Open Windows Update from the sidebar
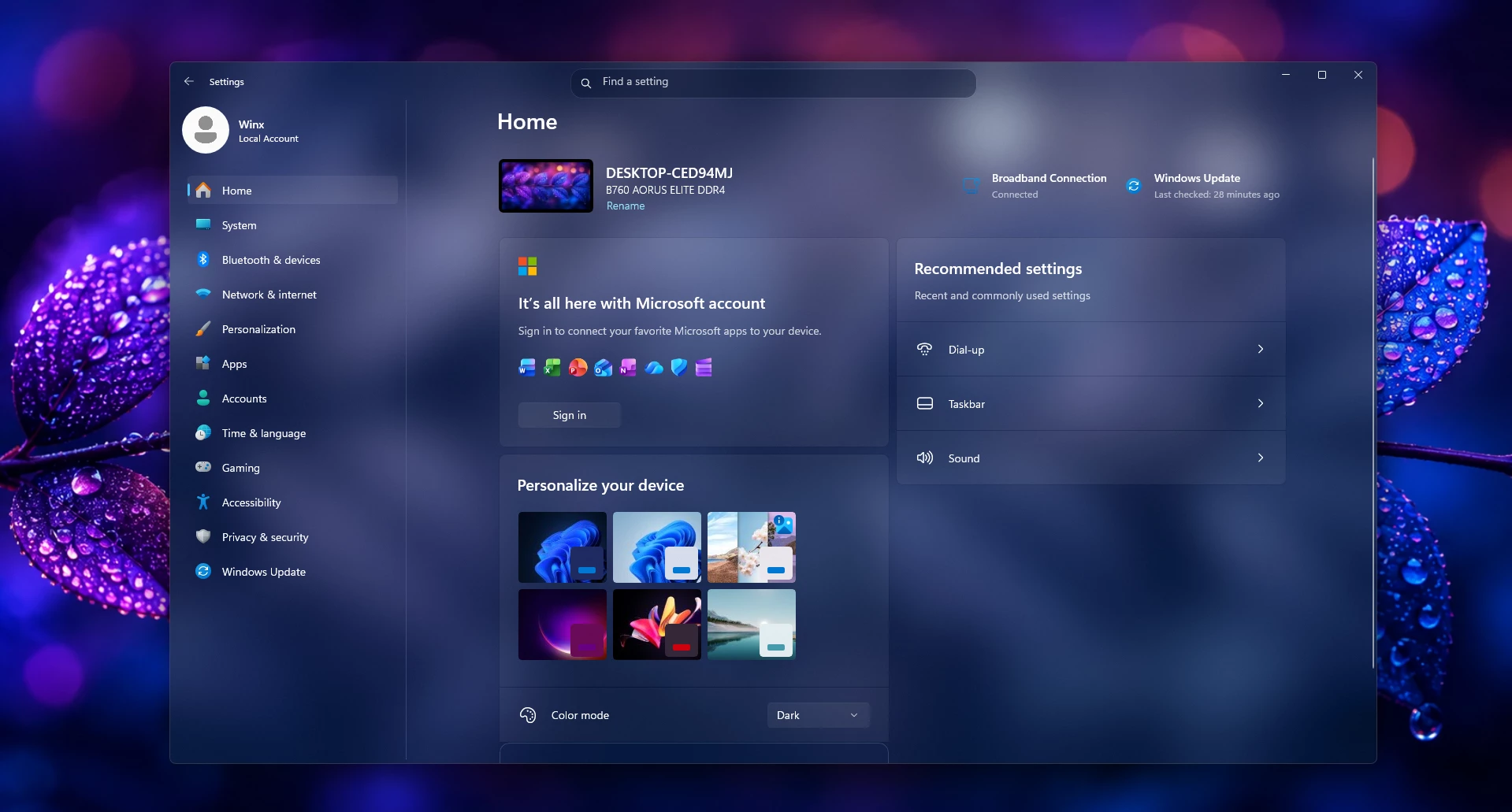Screen dimensions: 1512x812 292,572
